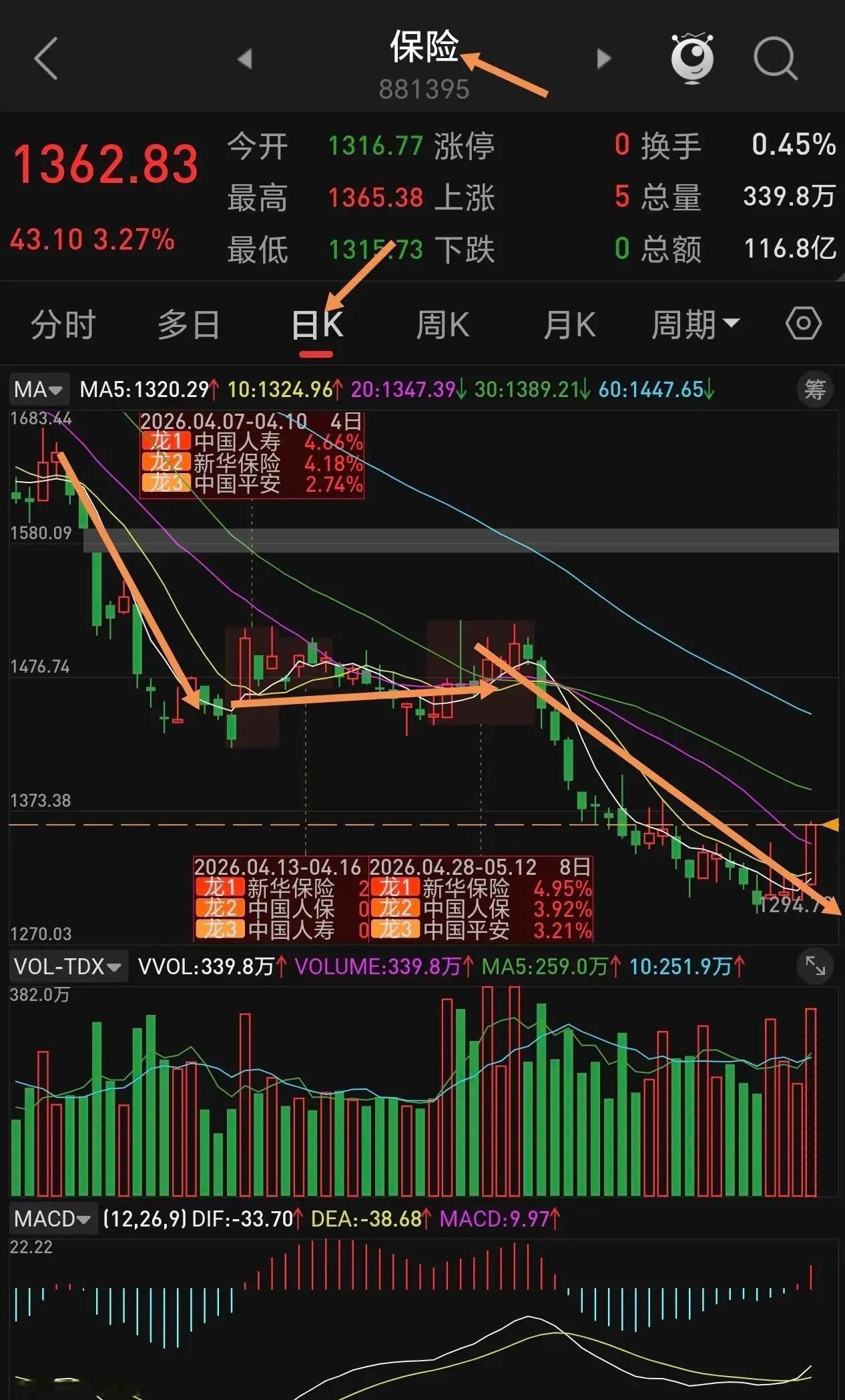Go to previous sector with left triangle
This screenshot has width=845, height=1400.
pos(244,59)
